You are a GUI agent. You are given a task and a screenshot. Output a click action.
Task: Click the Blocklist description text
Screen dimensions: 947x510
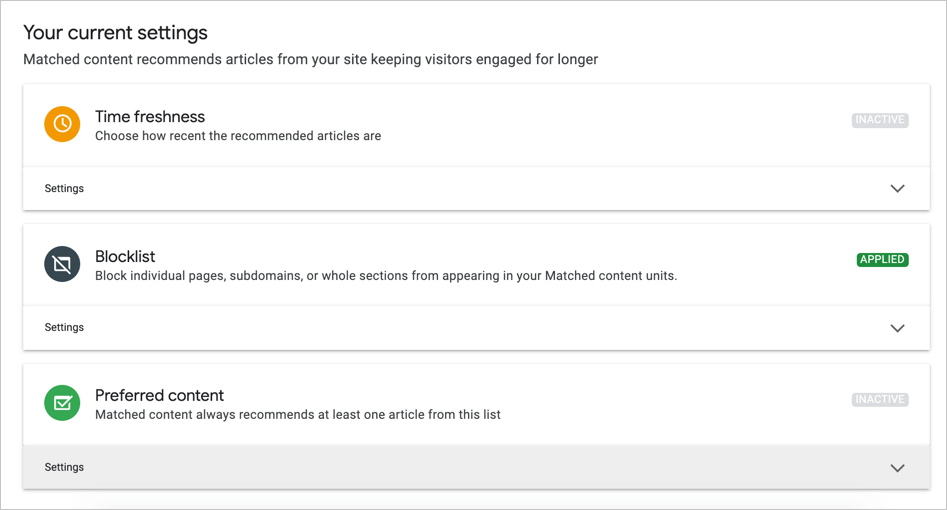(x=386, y=276)
